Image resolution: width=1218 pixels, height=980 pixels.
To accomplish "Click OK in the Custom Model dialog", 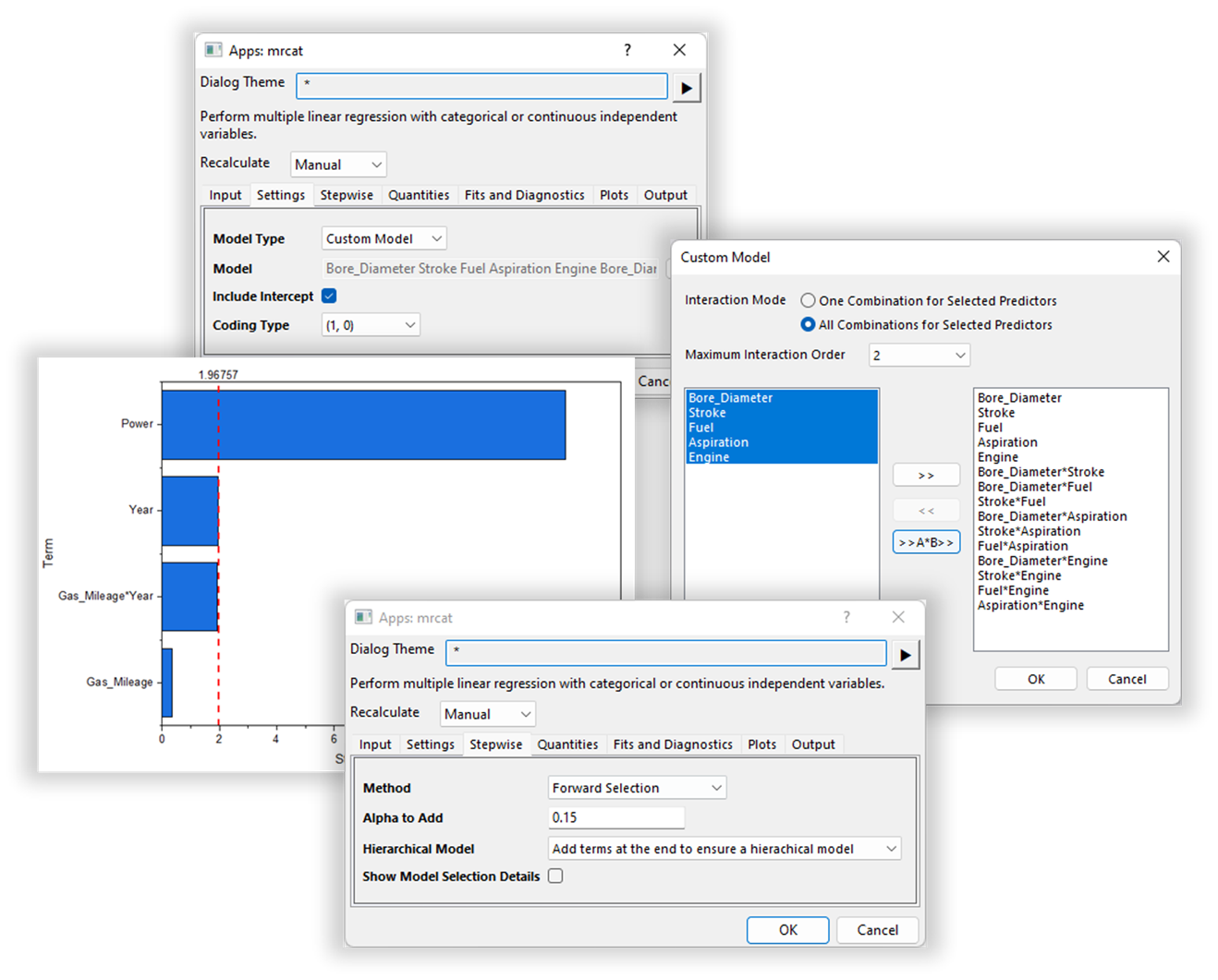I will coord(1036,679).
